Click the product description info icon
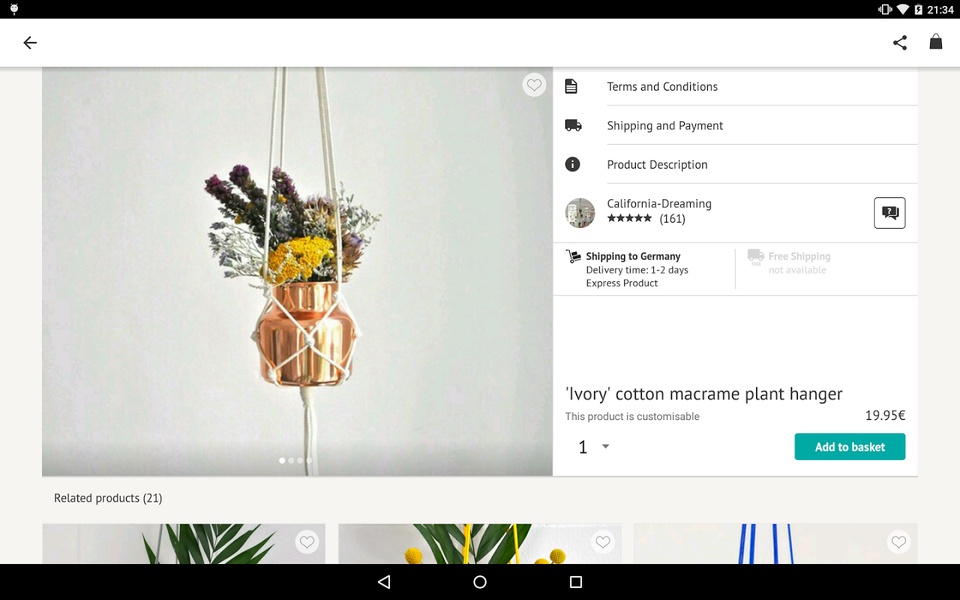Viewport: 960px width, 600px height. pos(572,164)
